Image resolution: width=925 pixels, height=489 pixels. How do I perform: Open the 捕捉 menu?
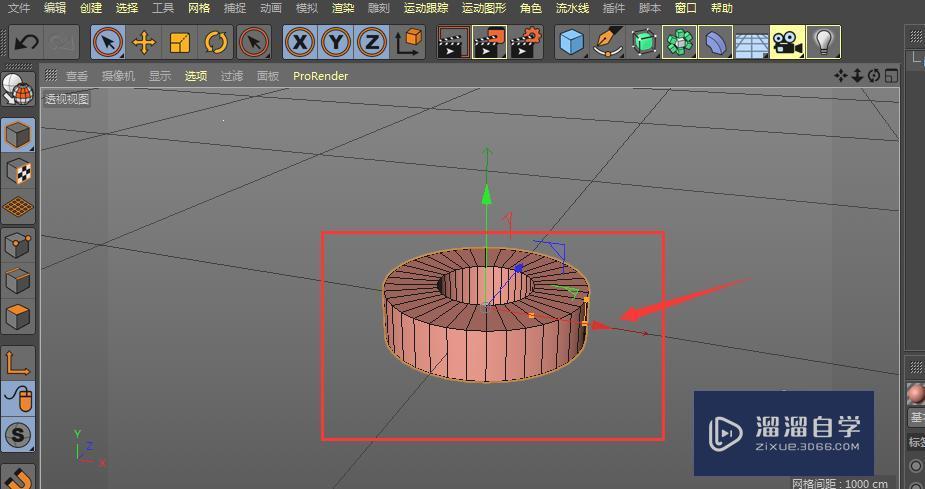pyautogui.click(x=235, y=8)
